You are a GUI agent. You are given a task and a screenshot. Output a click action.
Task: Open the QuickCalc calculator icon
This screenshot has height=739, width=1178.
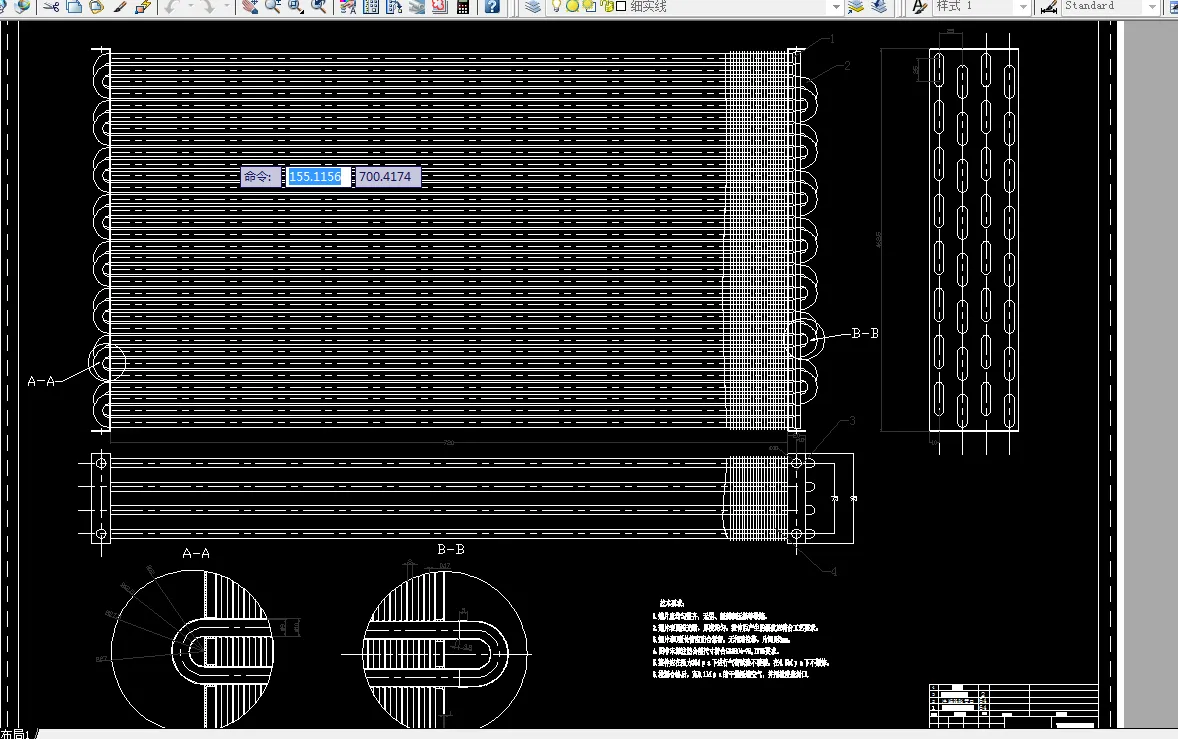point(463,6)
